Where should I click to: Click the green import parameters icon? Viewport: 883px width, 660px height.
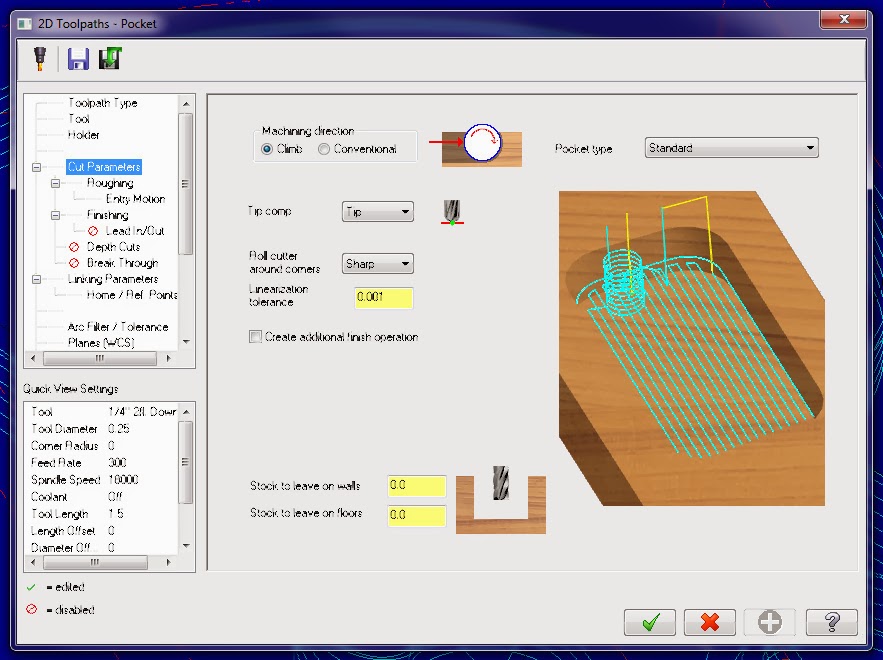coord(110,58)
